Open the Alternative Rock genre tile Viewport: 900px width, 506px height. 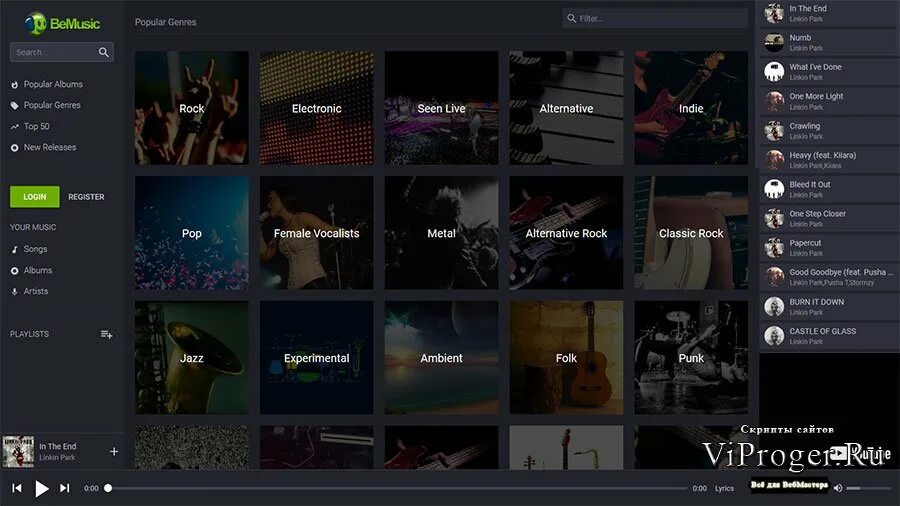(x=566, y=233)
